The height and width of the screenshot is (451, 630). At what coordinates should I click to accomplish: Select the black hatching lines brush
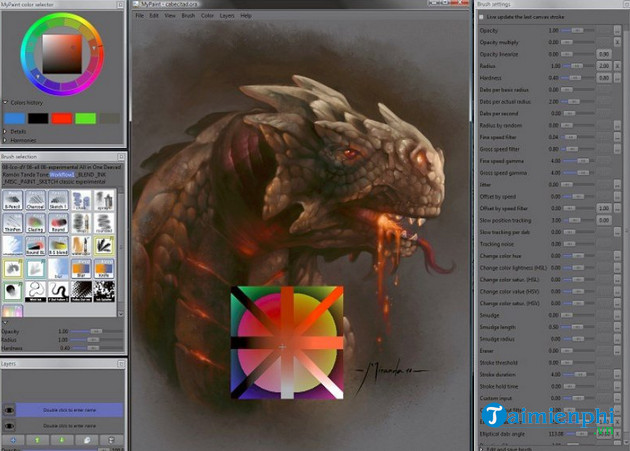pyautogui.click(x=81, y=292)
